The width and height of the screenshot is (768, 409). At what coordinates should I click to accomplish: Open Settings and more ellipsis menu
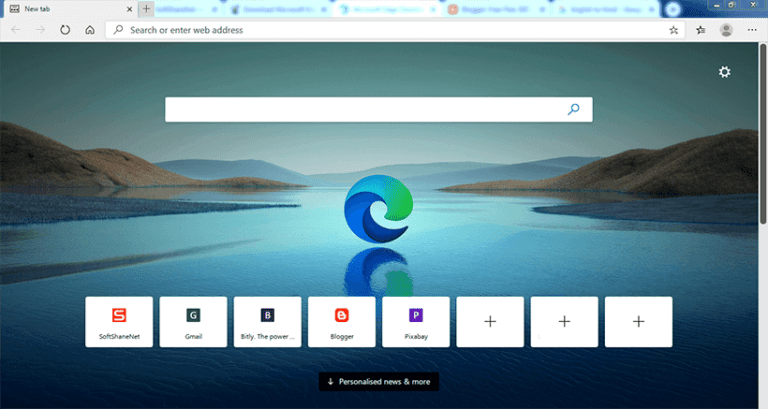[752, 30]
